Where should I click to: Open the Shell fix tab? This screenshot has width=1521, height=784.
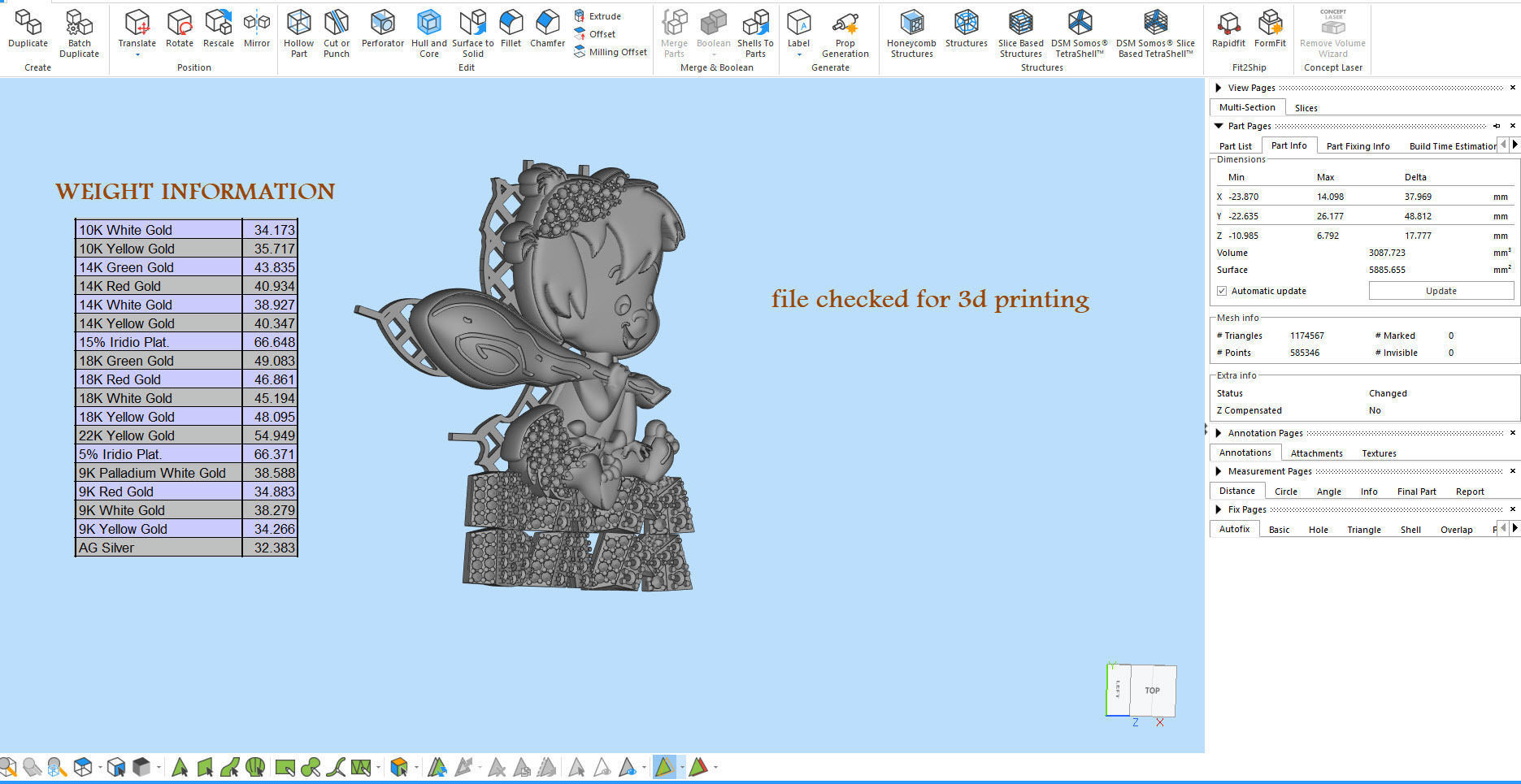point(1410,530)
